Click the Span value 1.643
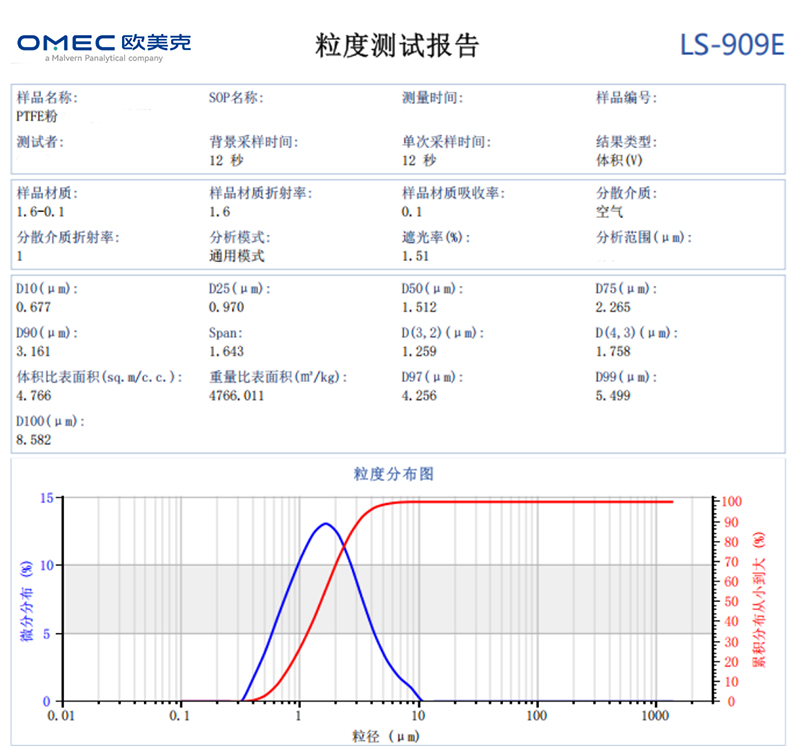 pyautogui.click(x=226, y=351)
